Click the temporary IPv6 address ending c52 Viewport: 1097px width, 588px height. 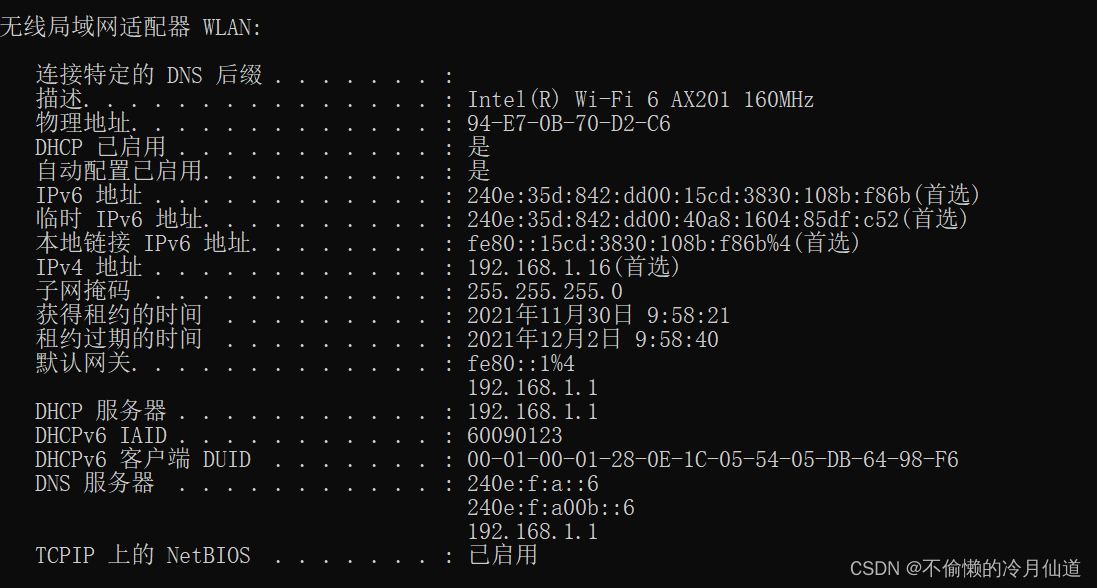click(717, 220)
